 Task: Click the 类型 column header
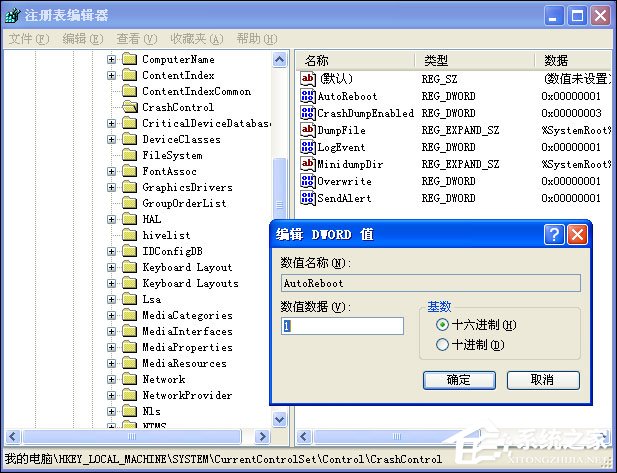(475, 61)
